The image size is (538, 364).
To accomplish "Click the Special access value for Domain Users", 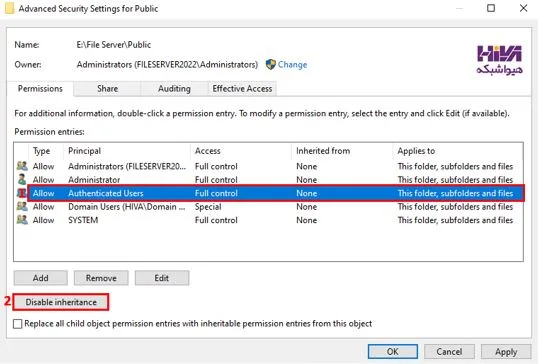I will (208, 207).
